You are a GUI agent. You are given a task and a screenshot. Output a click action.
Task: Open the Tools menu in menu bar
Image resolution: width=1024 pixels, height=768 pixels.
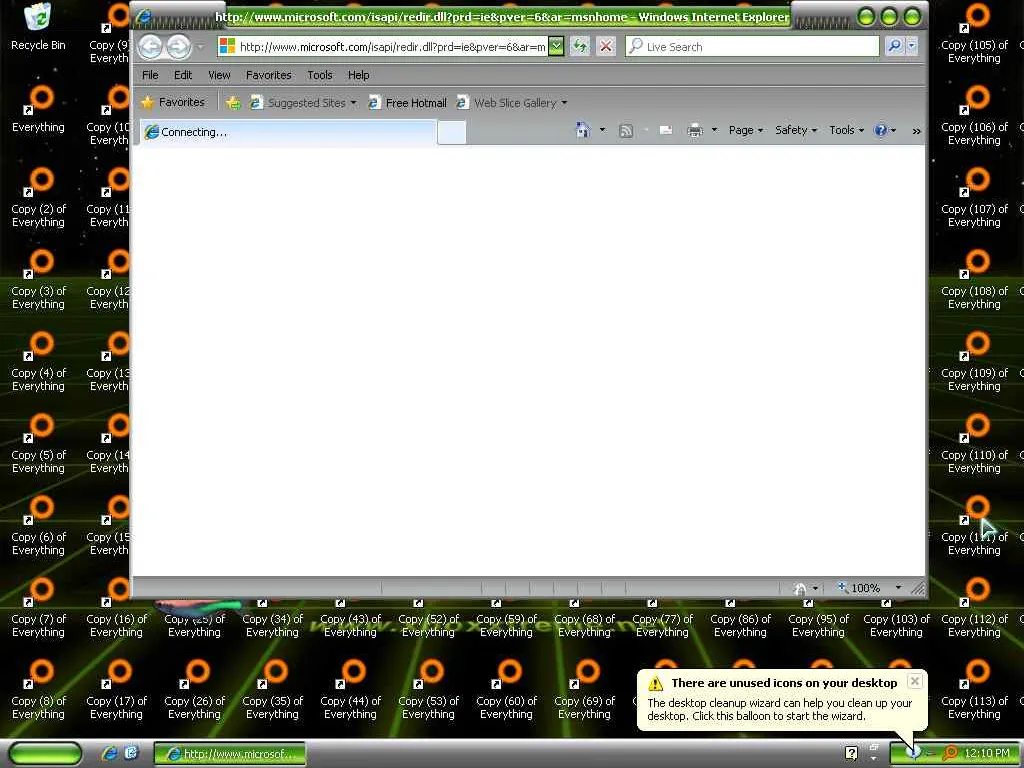point(320,75)
